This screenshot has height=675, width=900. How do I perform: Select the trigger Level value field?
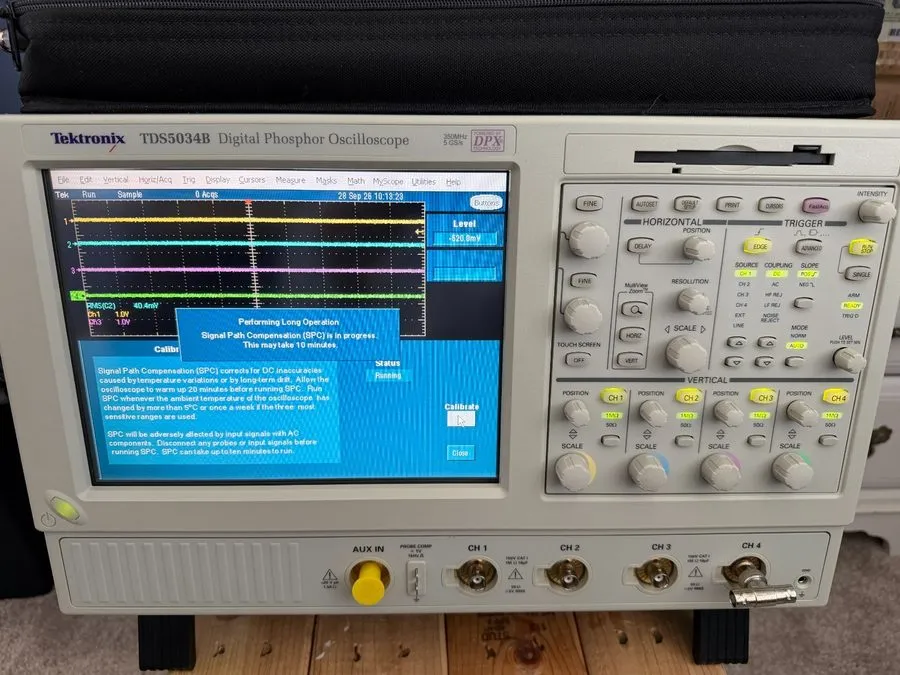(x=465, y=238)
